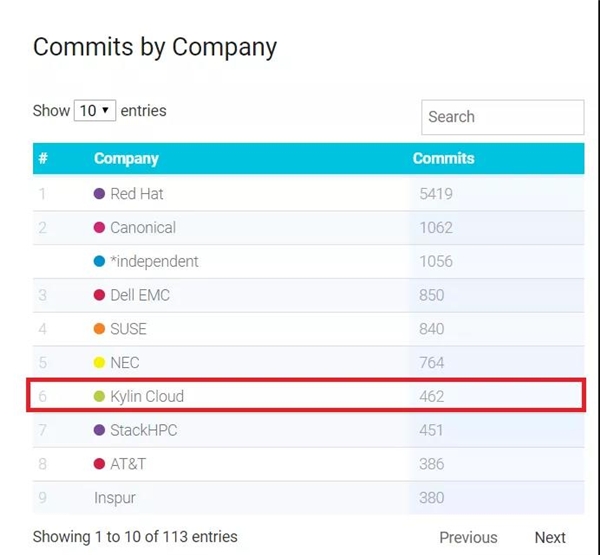This screenshot has width=600, height=555.
Task: Click the 1062 commits value
Action: pyautogui.click(x=436, y=228)
